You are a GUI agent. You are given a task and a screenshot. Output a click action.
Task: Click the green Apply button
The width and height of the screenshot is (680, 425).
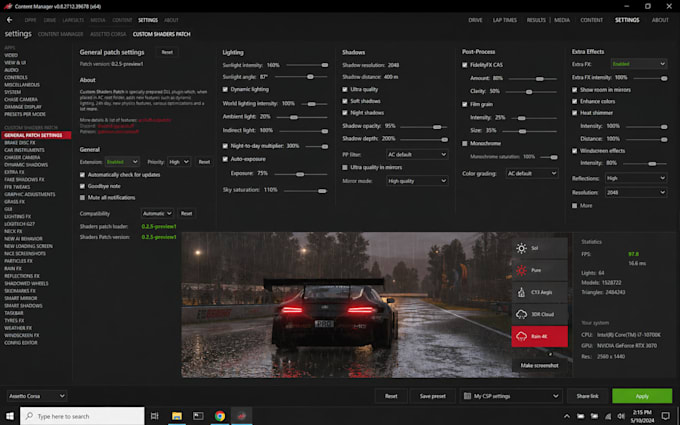point(642,396)
